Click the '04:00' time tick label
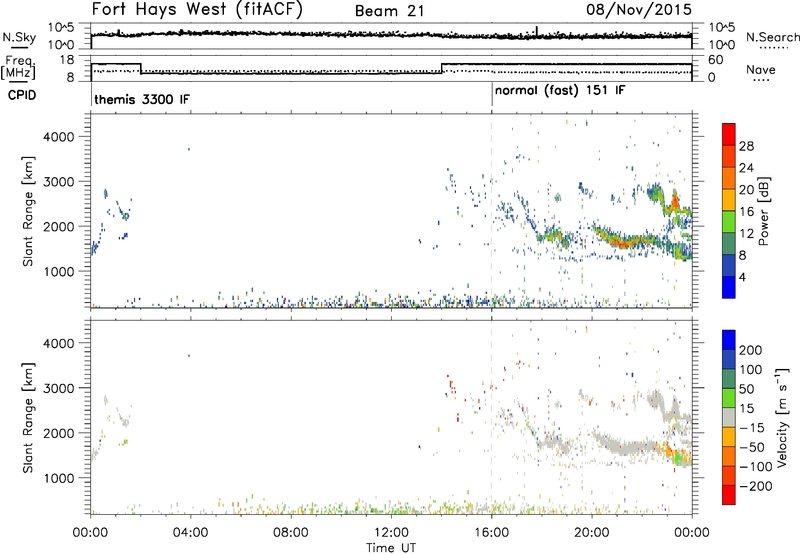The width and height of the screenshot is (800, 554). (x=190, y=533)
